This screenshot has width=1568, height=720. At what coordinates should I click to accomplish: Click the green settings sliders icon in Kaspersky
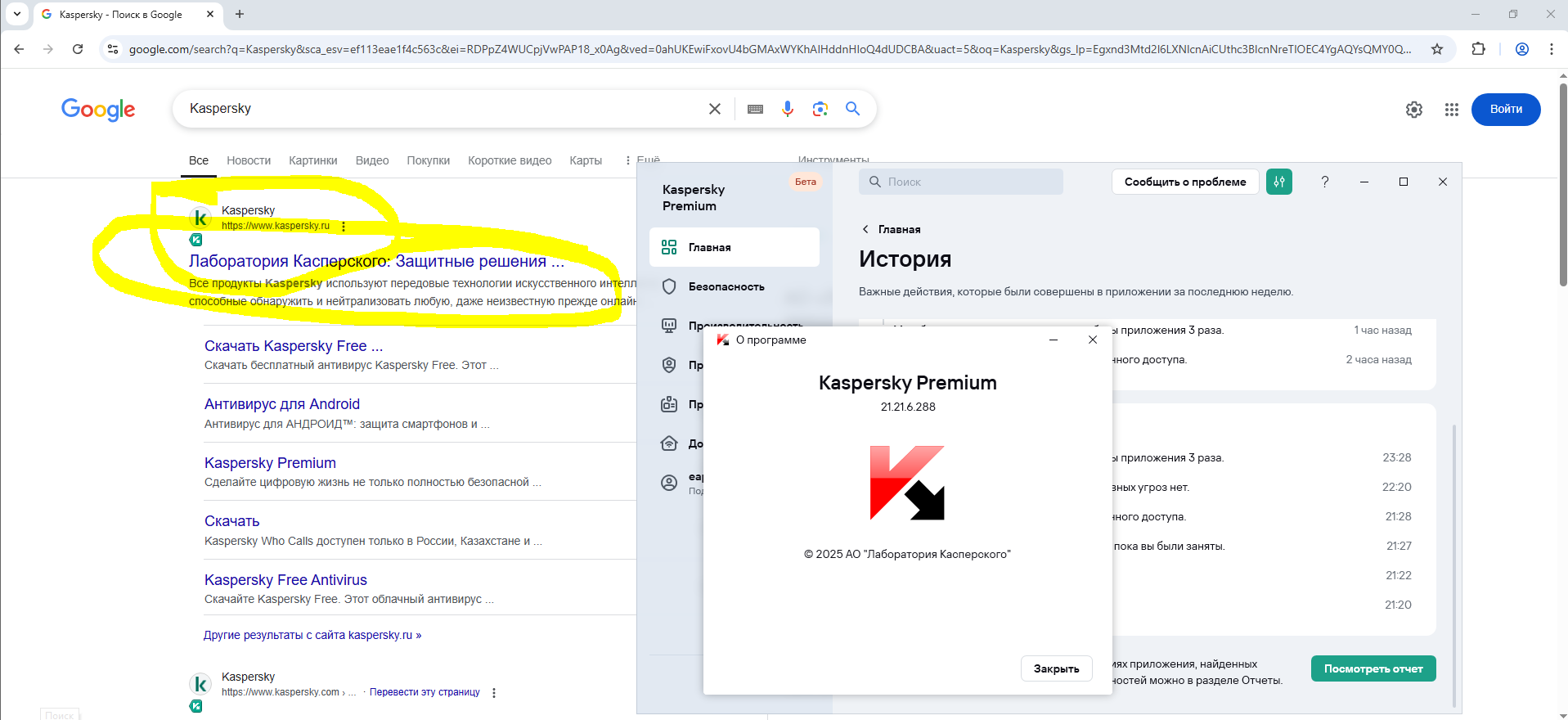tap(1279, 182)
